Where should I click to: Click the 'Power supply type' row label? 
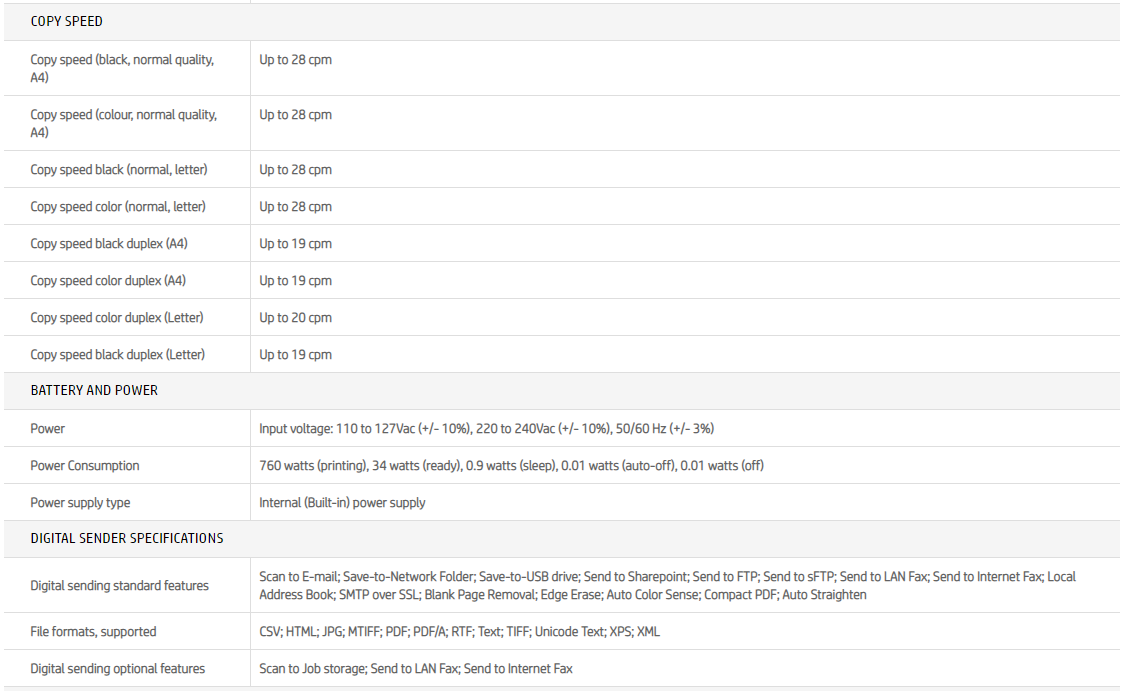click(80, 502)
